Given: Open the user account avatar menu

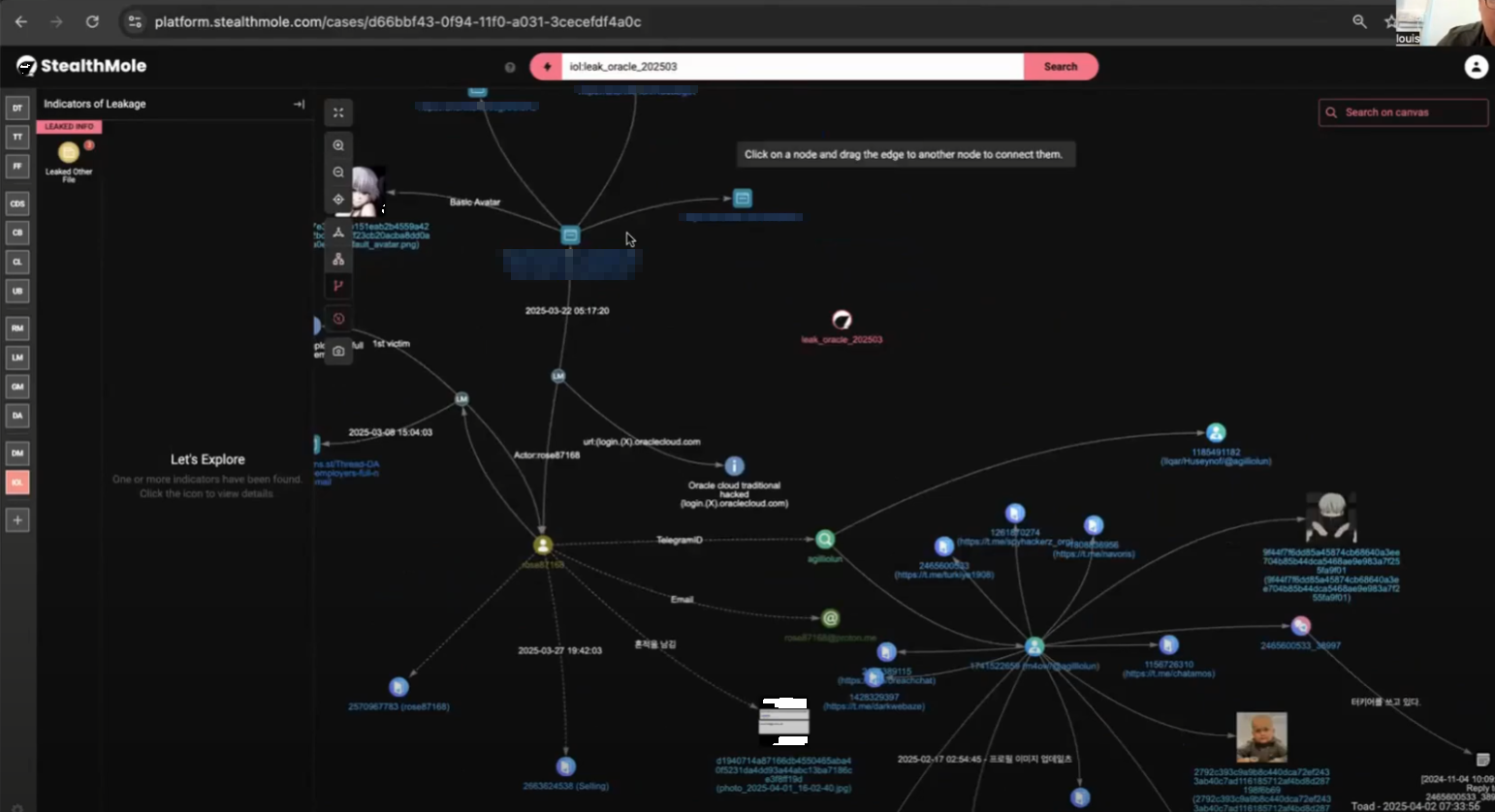Looking at the screenshot, I should (1476, 66).
